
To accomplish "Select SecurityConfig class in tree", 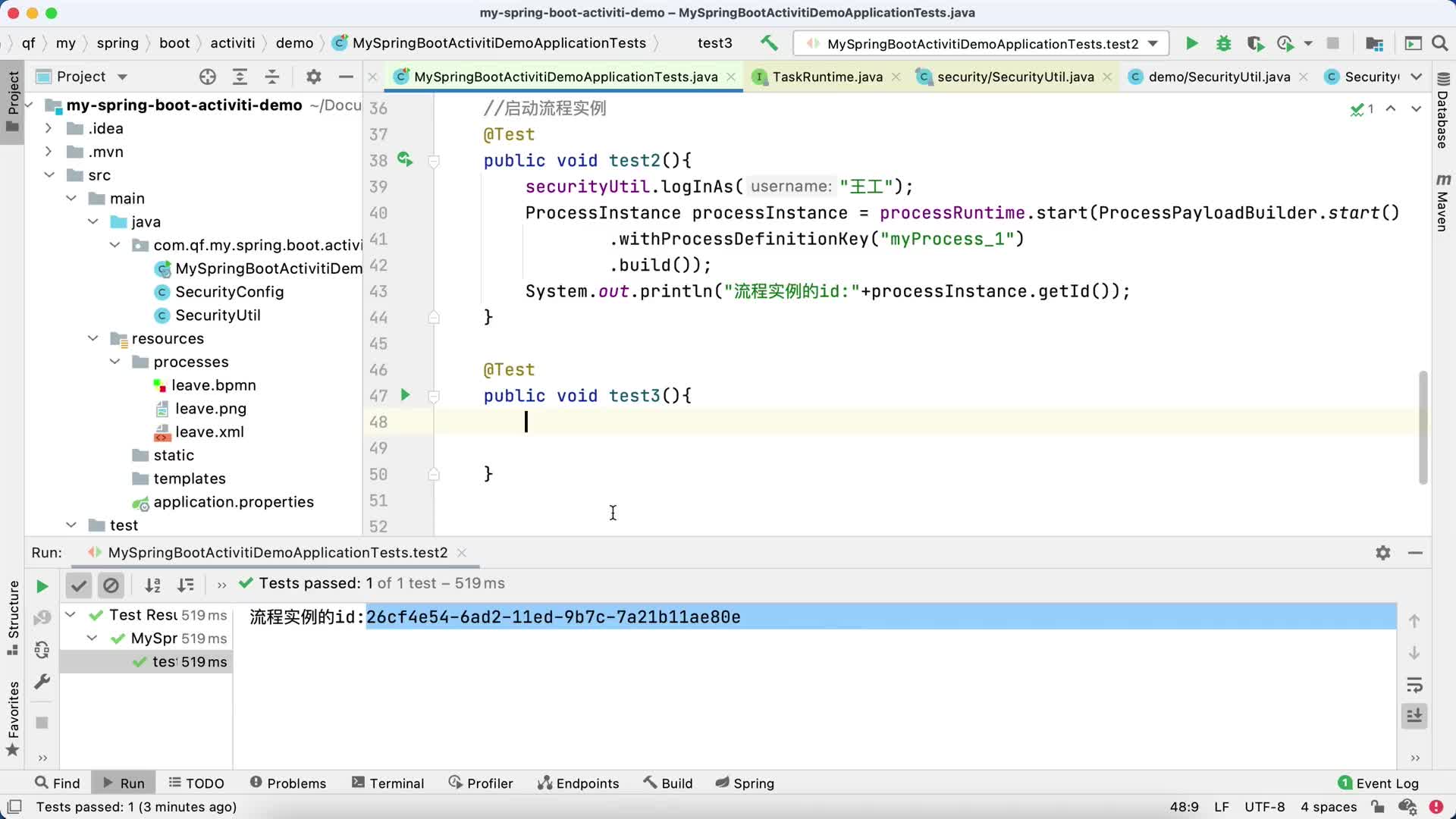I will pyautogui.click(x=229, y=292).
